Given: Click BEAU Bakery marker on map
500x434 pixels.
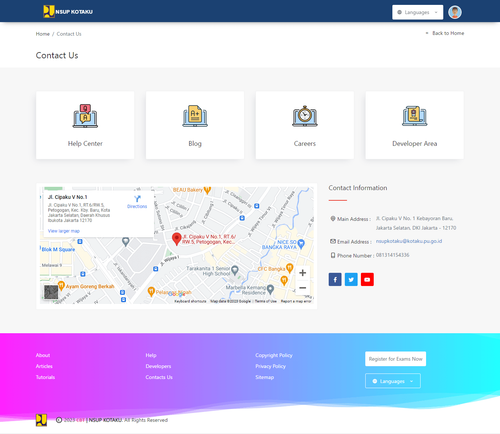Looking at the screenshot, I should click(207, 190).
